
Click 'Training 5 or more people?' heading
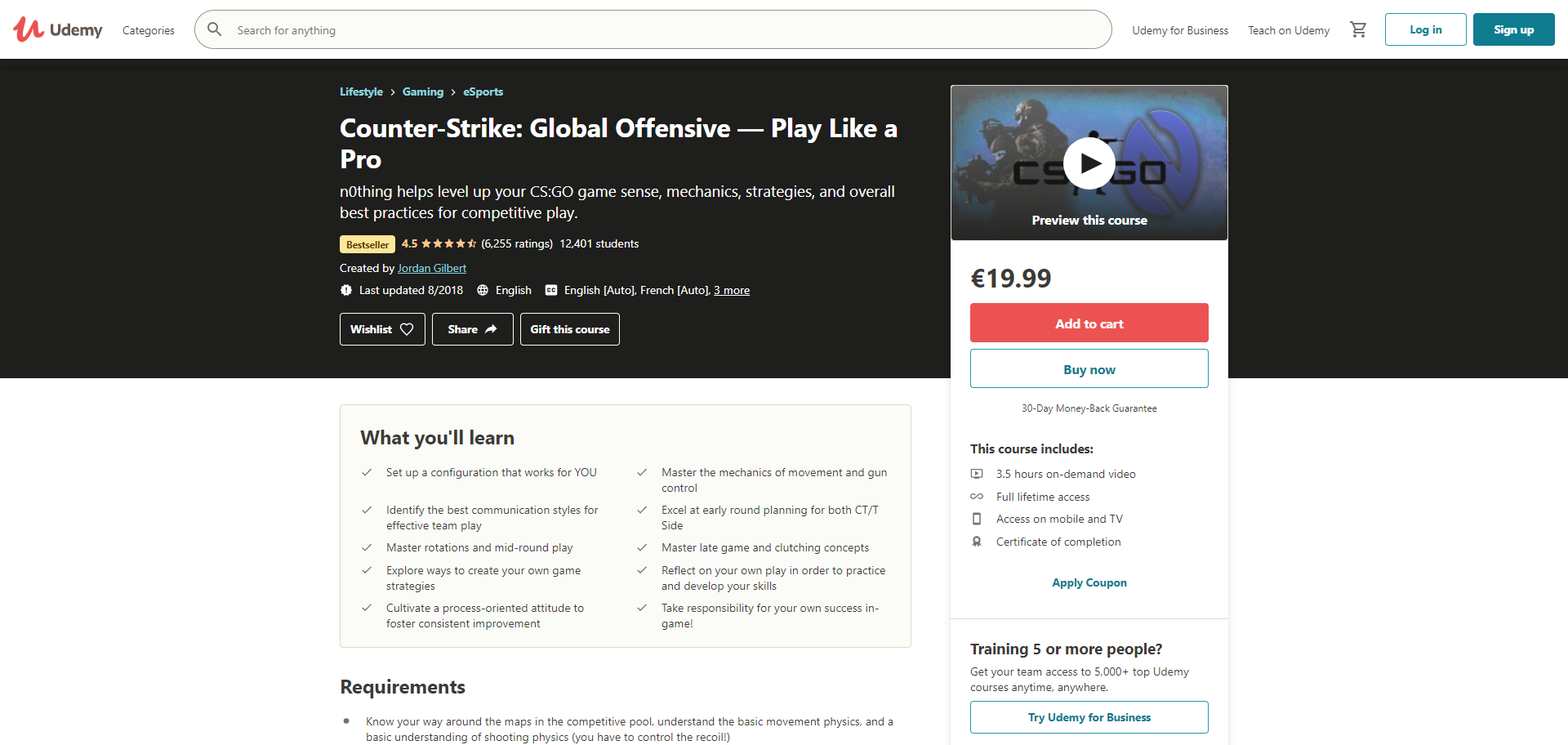point(1066,649)
